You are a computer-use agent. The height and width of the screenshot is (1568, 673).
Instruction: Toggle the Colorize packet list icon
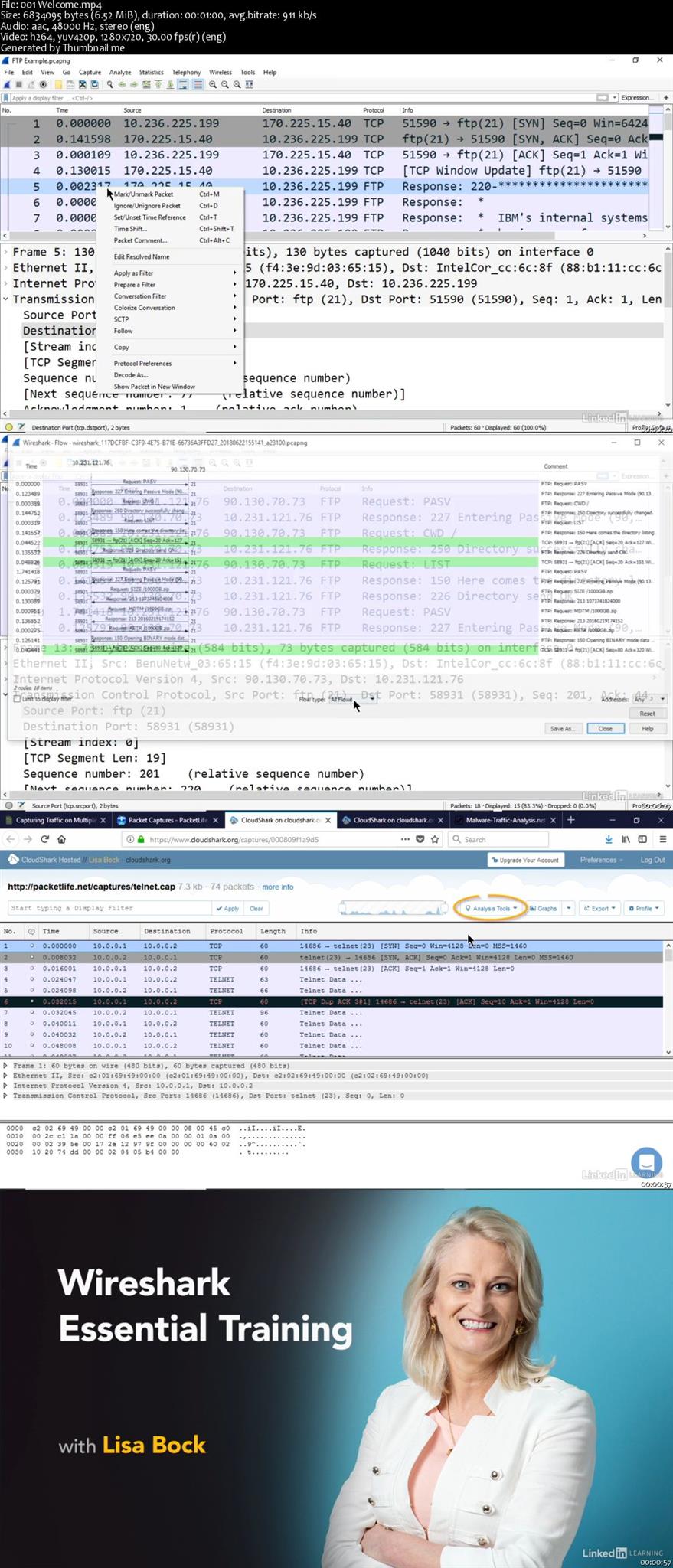198,84
